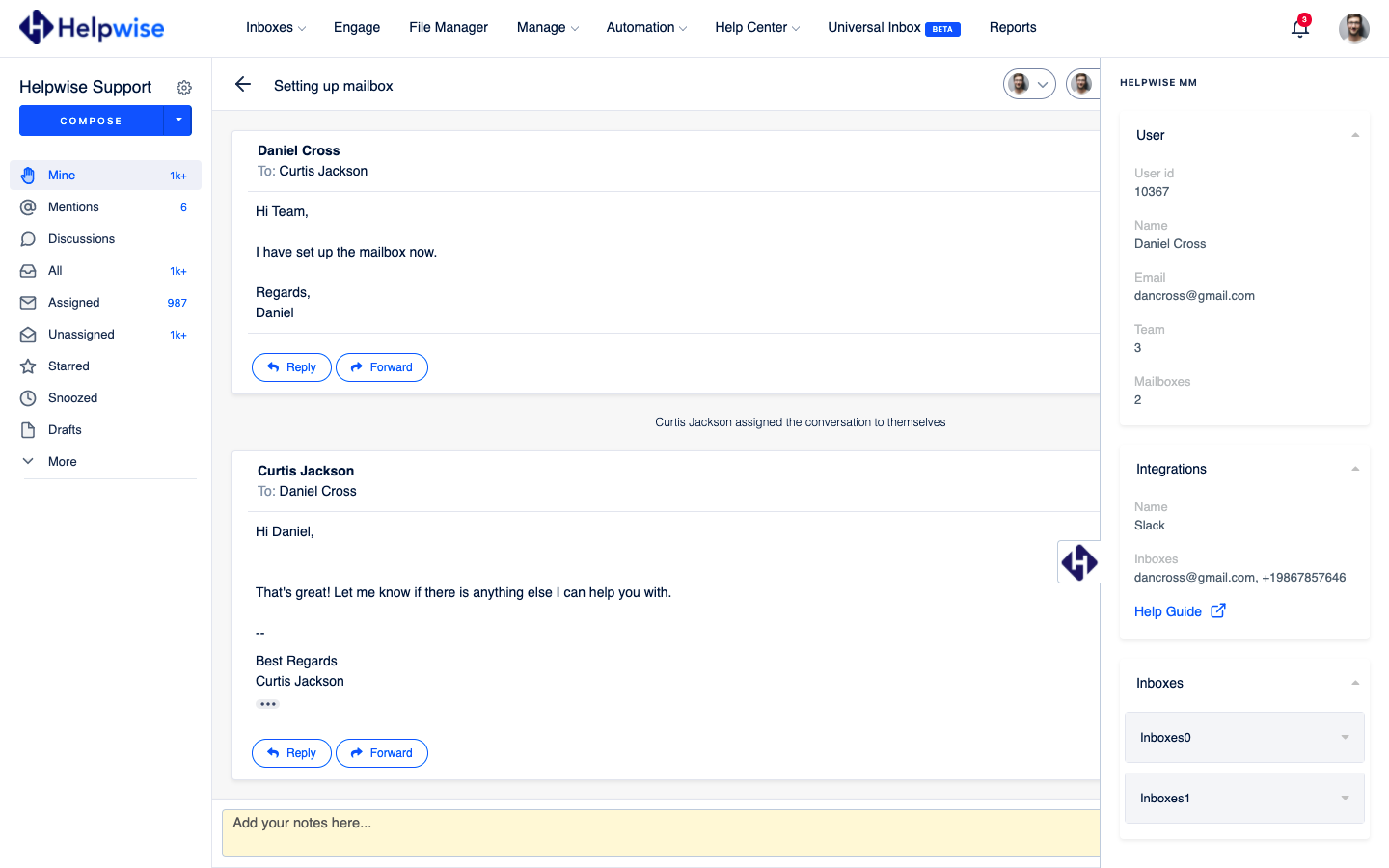
Task: Open the user profile avatar menu
Action: pos(1354,28)
